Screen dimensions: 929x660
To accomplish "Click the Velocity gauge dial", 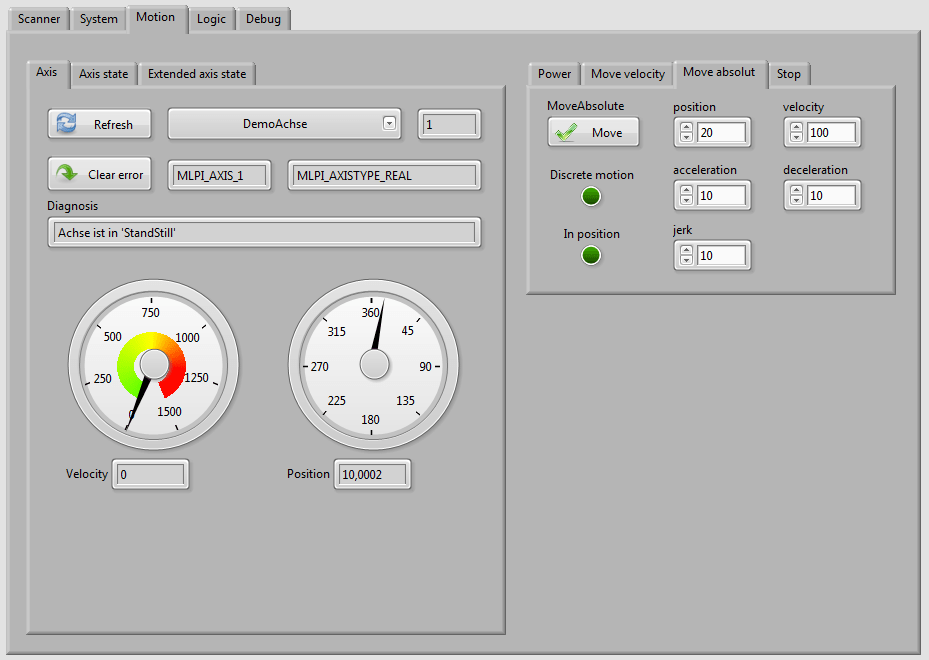I will (153, 364).
